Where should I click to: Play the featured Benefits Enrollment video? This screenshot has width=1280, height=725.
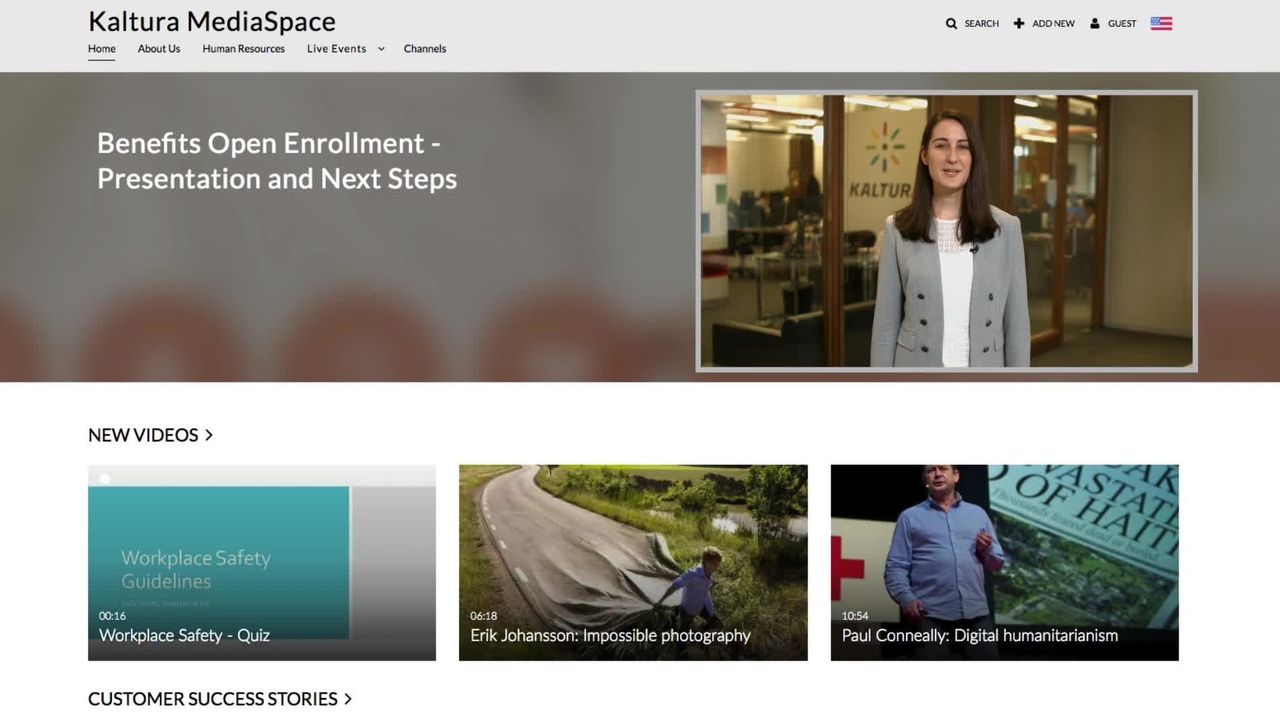[x=946, y=231]
